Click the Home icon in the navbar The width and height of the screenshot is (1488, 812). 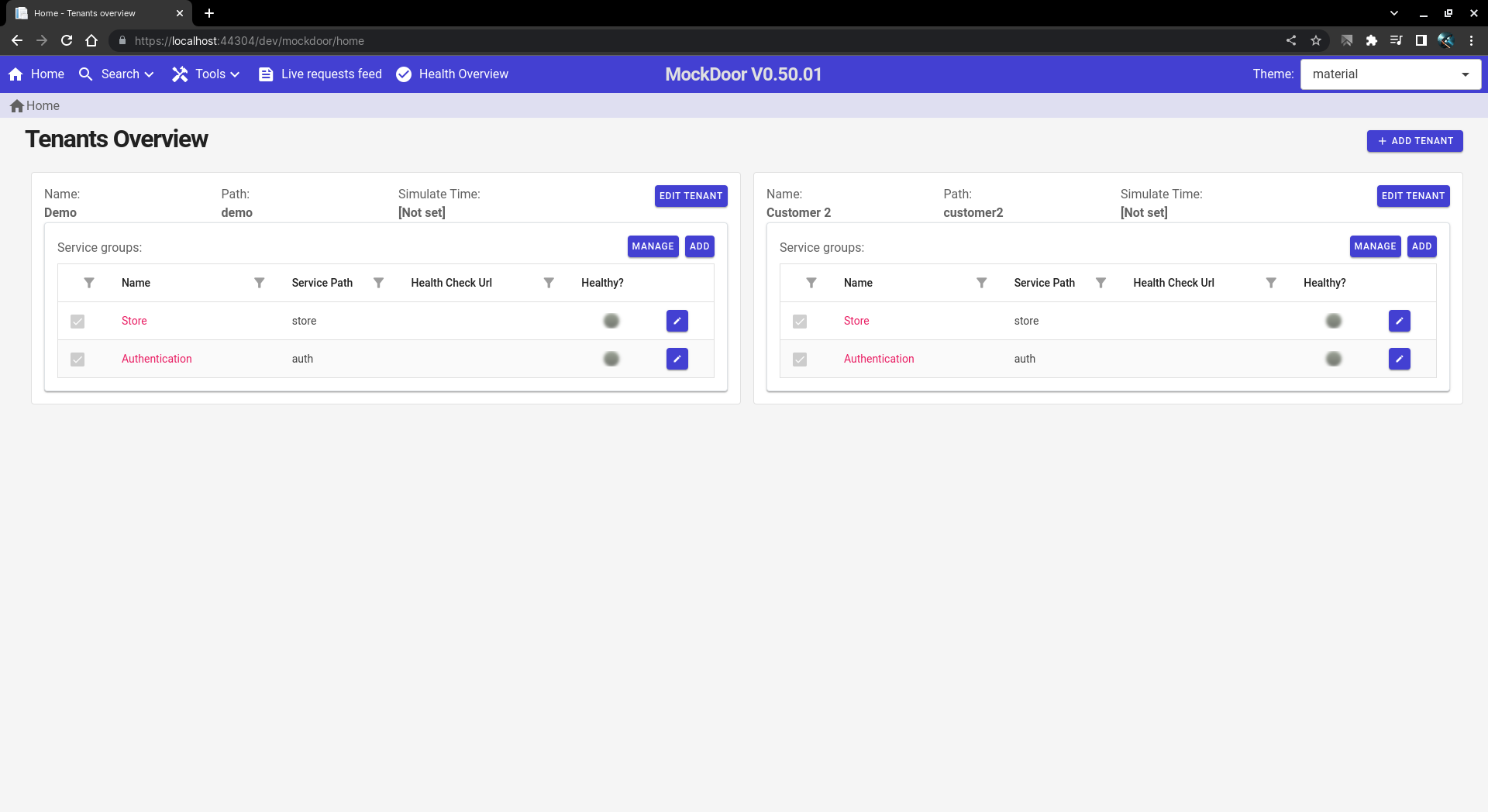[x=15, y=74]
